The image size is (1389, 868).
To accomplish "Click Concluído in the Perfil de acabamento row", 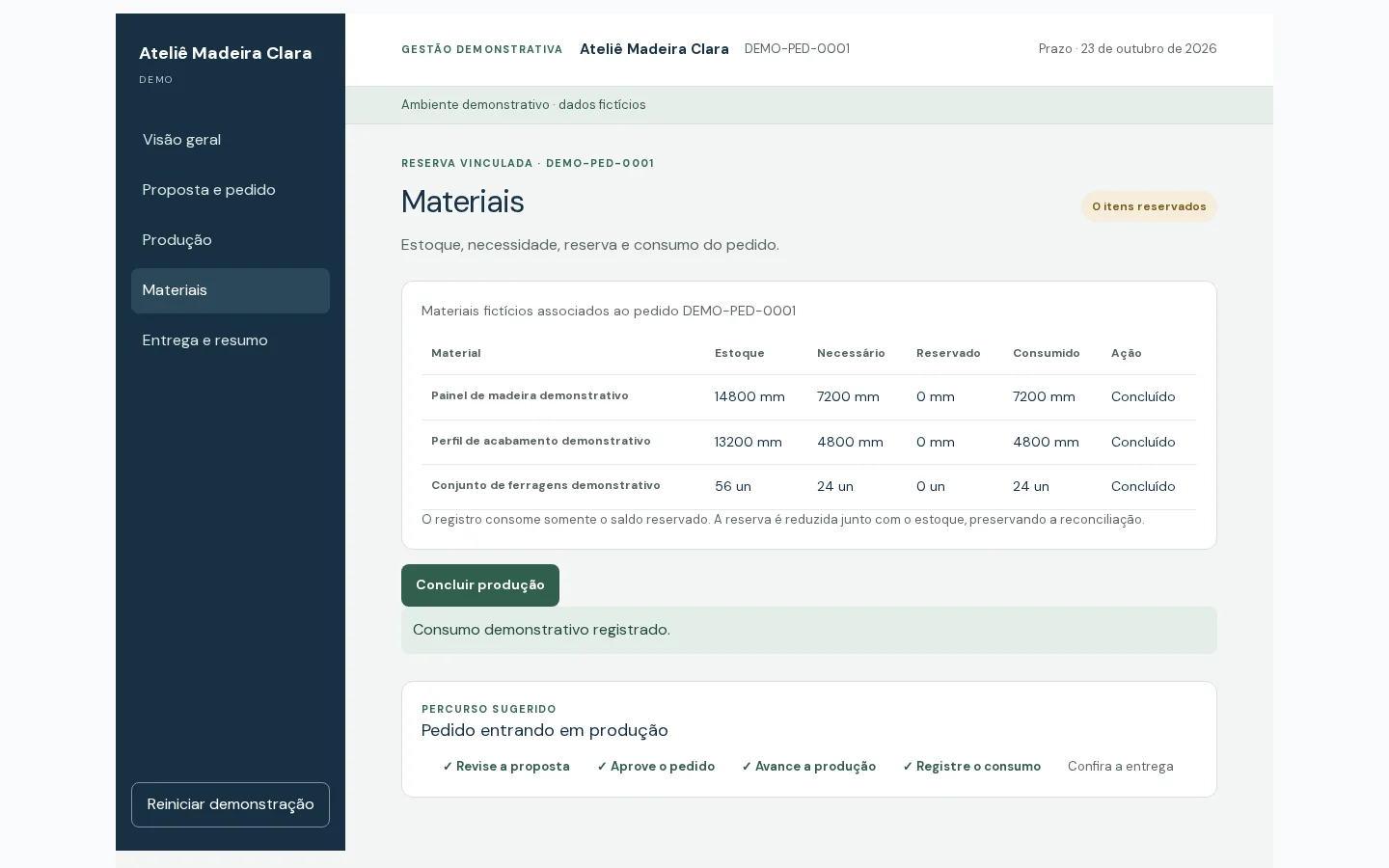I will tap(1143, 443).
